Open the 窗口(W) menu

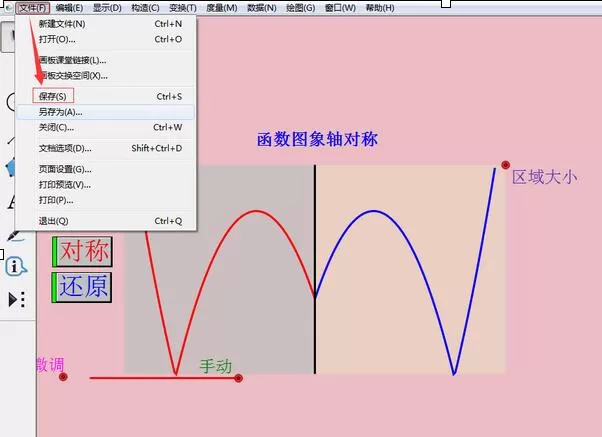point(340,8)
